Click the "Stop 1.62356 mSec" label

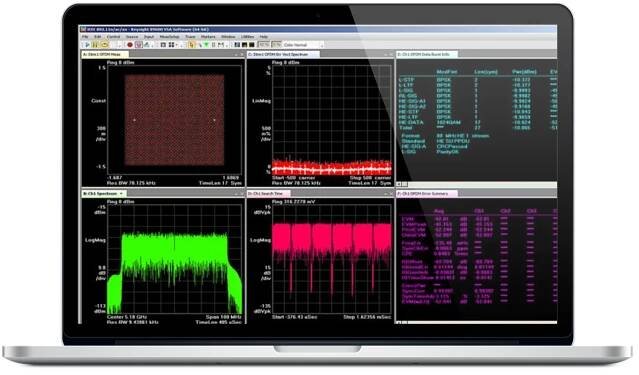point(367,317)
